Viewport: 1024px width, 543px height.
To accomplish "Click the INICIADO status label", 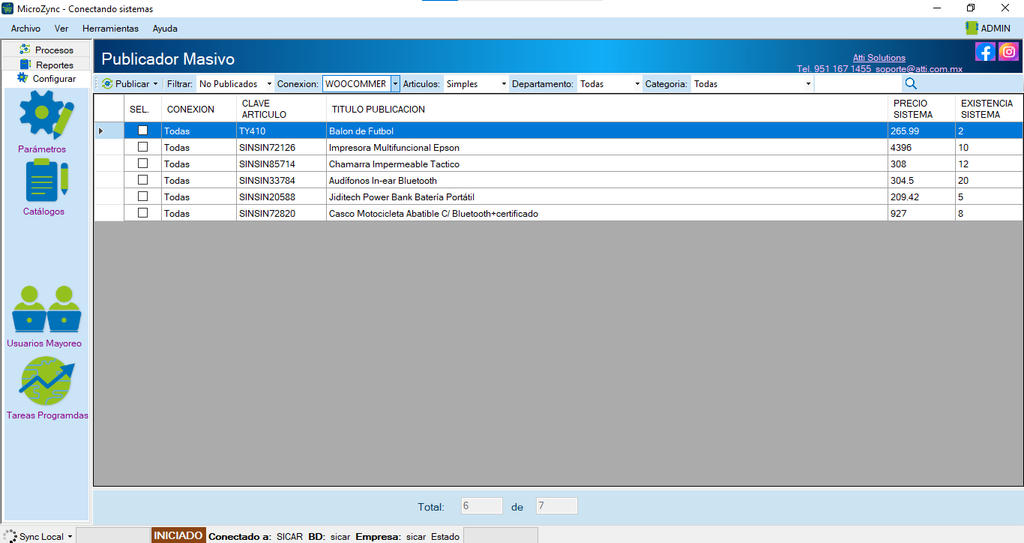I will pos(178,536).
